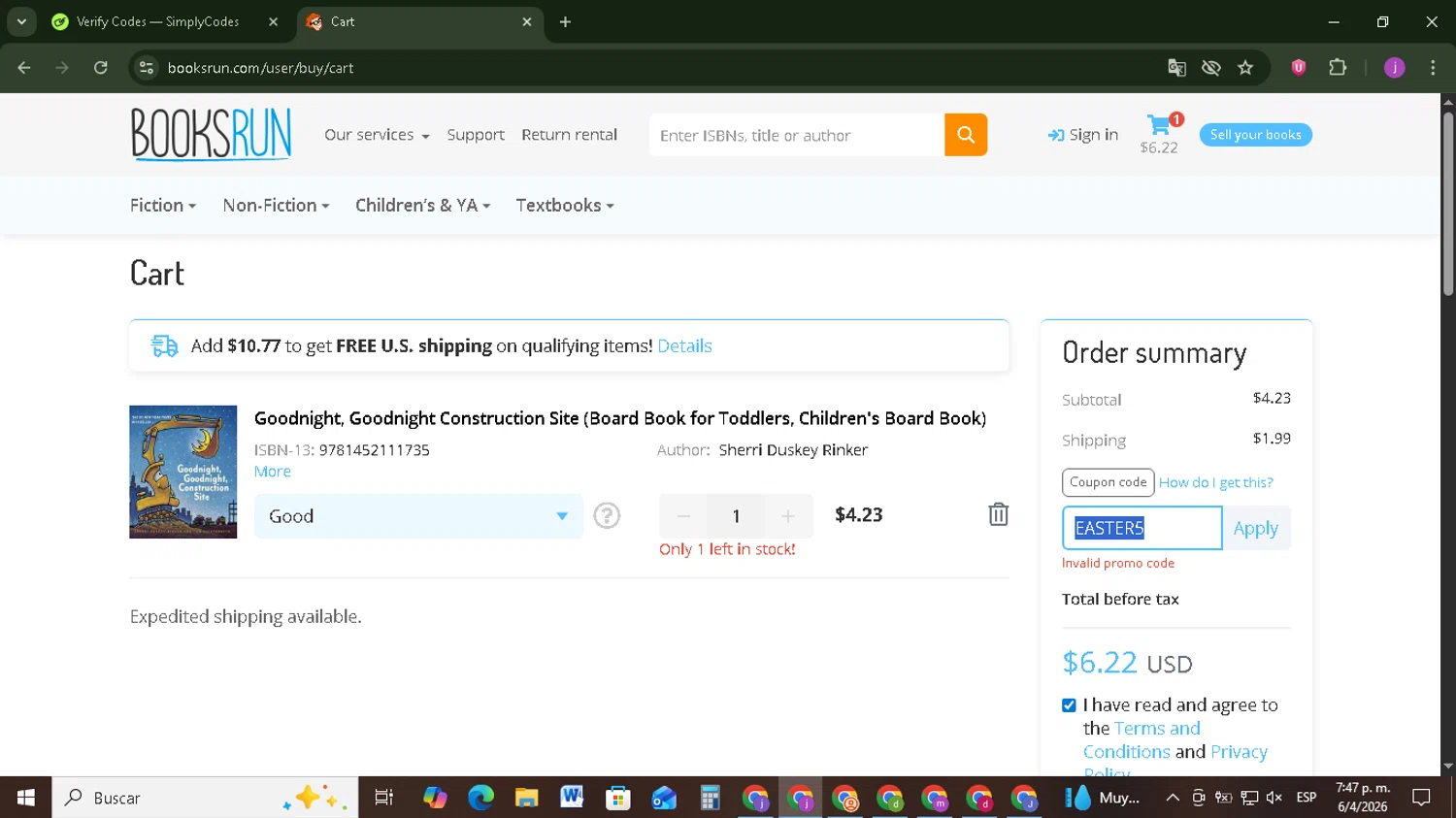Focus the ISBN, title or author search box
The image size is (1456, 818).
click(x=797, y=135)
